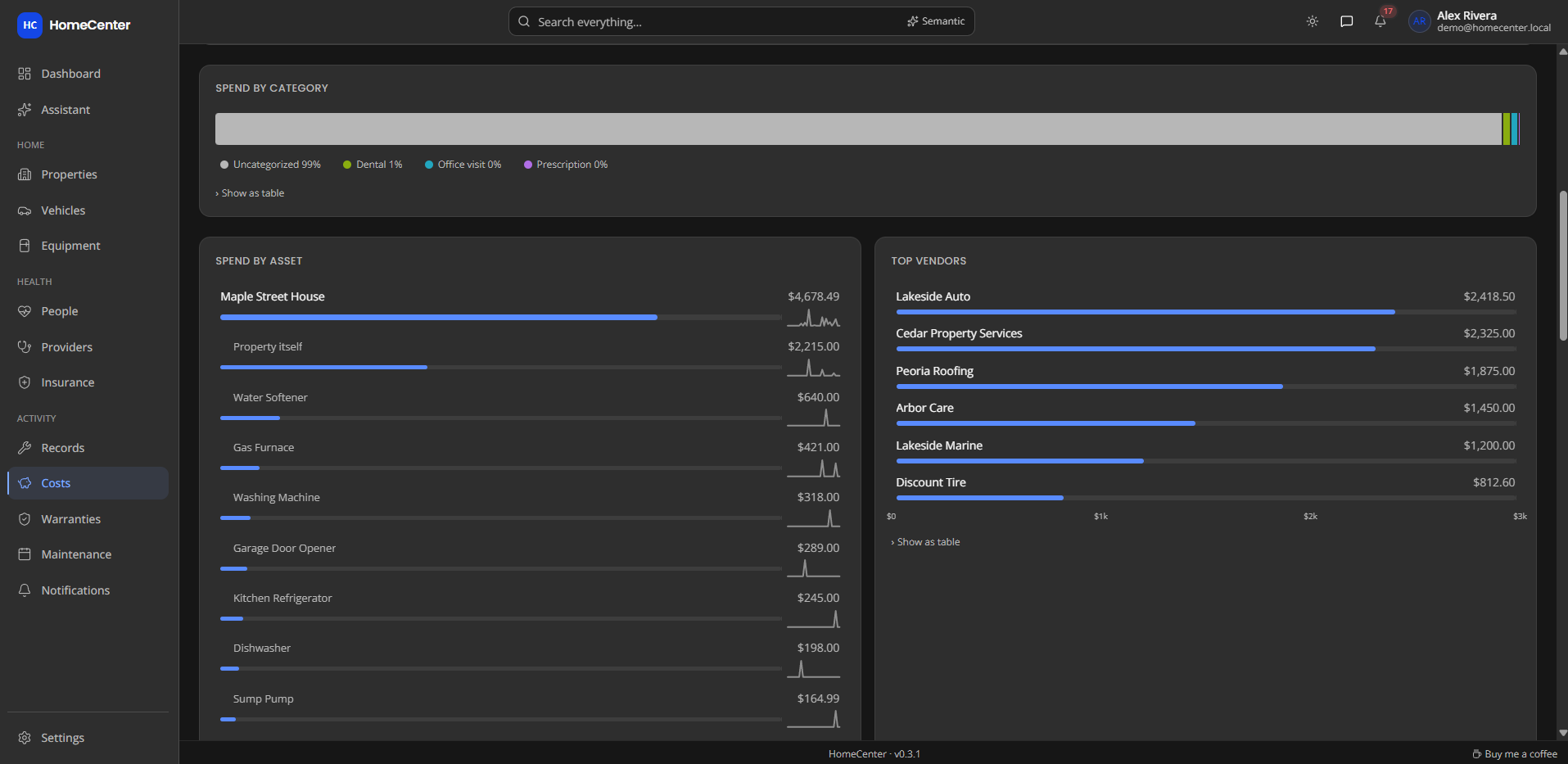The width and height of the screenshot is (1568, 764).
Task: Open Alex Rivera account menu
Action: tap(1480, 21)
